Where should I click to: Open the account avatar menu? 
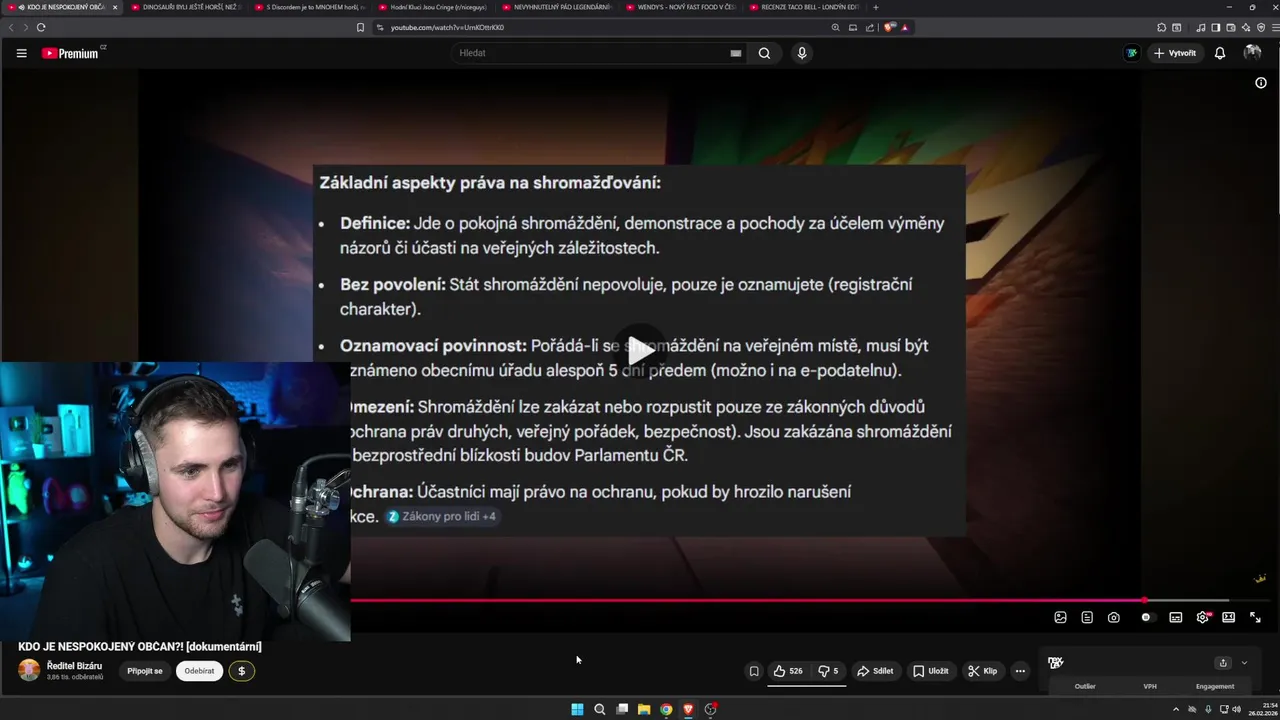point(1252,53)
